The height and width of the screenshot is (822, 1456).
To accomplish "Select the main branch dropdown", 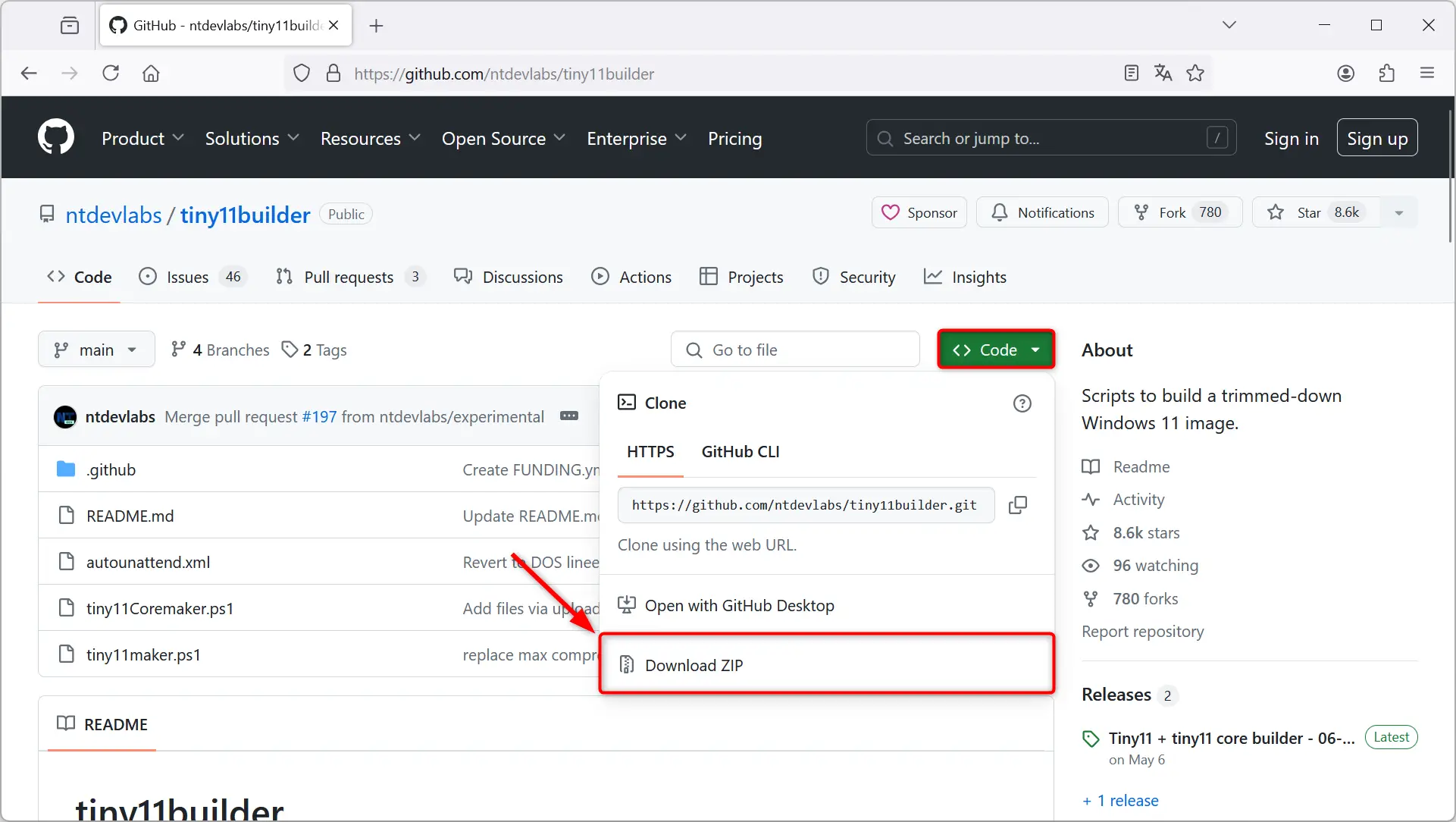I will [x=95, y=349].
